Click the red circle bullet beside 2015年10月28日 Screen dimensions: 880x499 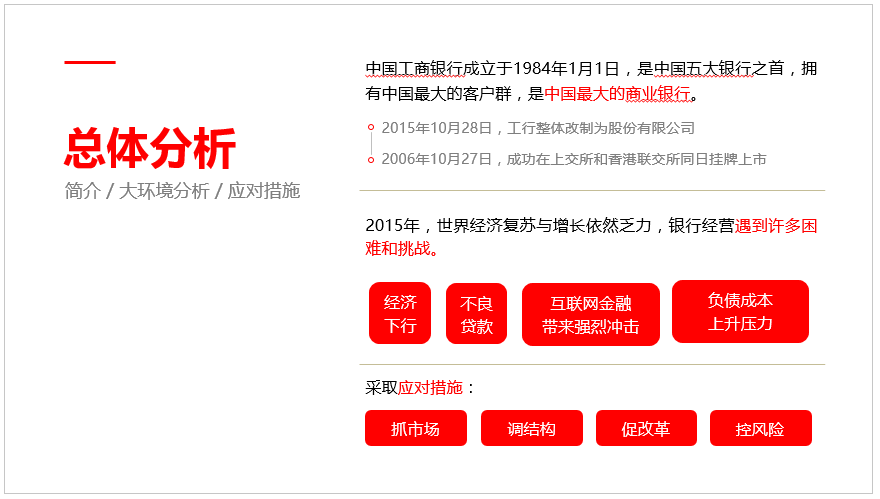pos(371,127)
